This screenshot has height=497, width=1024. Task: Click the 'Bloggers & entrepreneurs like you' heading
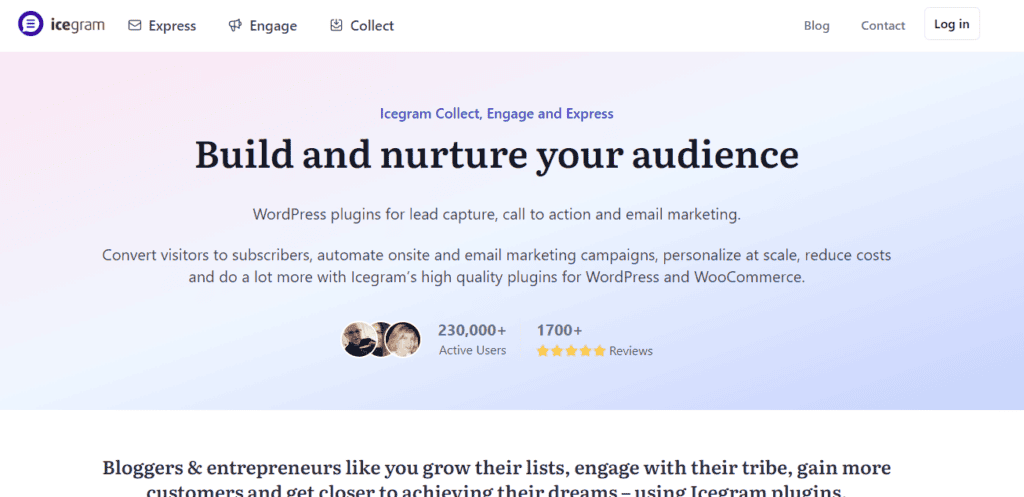coord(497,479)
